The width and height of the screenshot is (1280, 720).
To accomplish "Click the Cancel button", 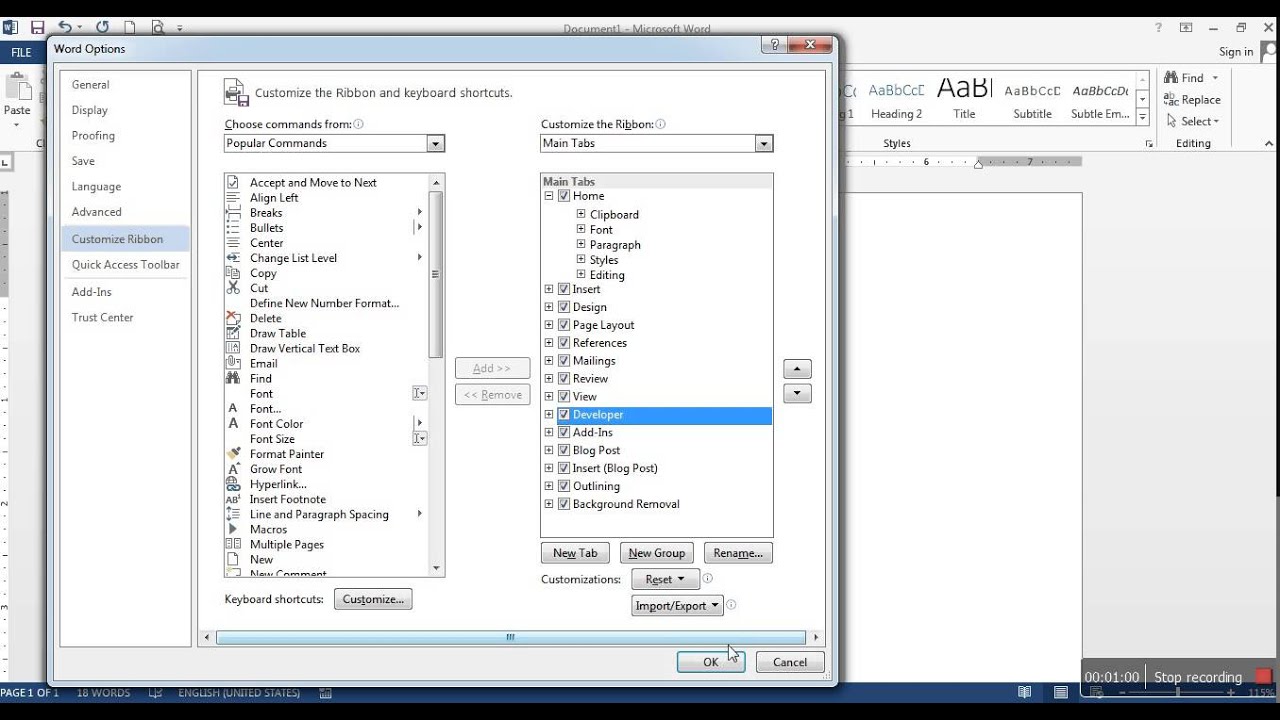I will coord(790,662).
